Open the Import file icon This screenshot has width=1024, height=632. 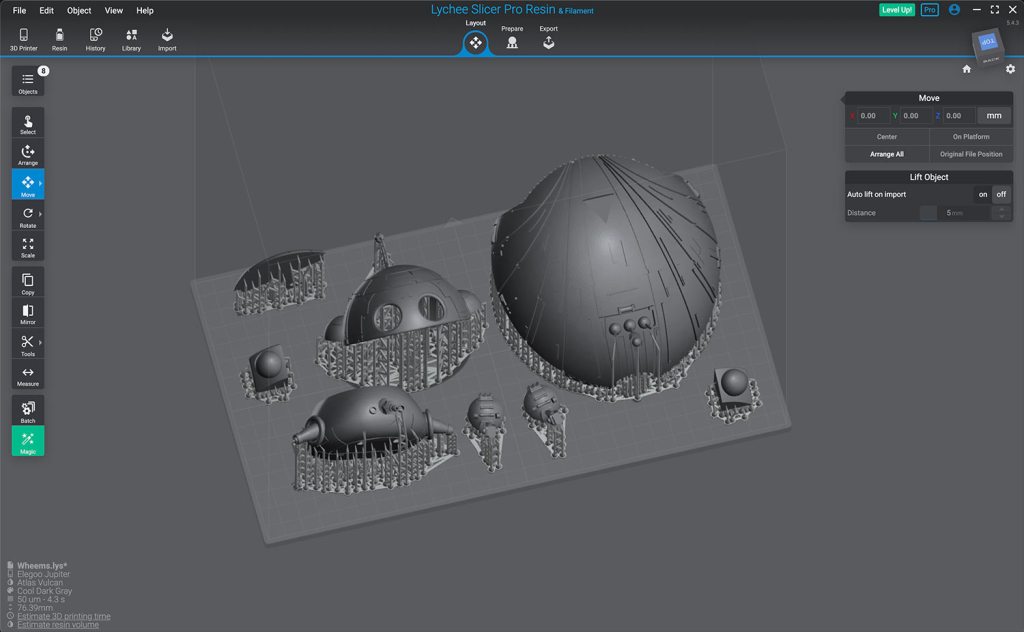coord(167,38)
